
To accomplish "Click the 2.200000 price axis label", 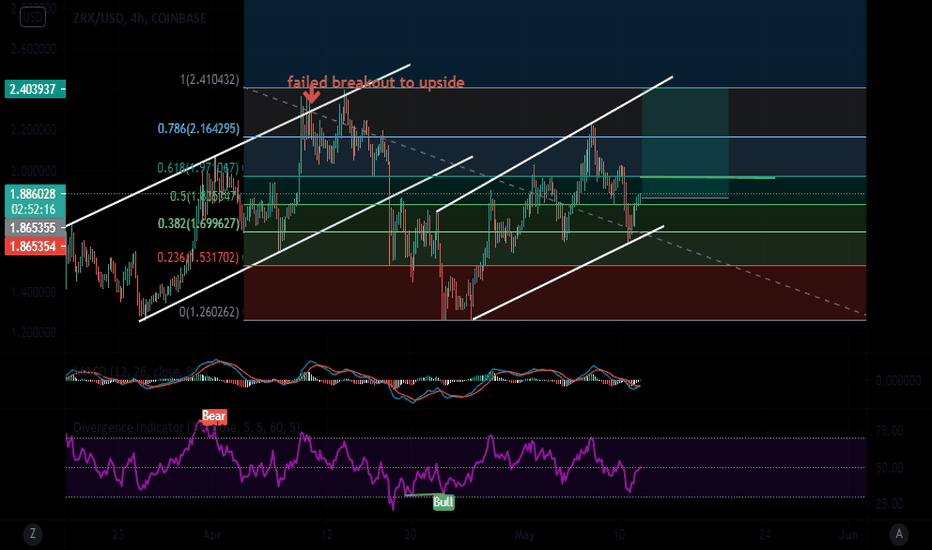I will [34, 130].
